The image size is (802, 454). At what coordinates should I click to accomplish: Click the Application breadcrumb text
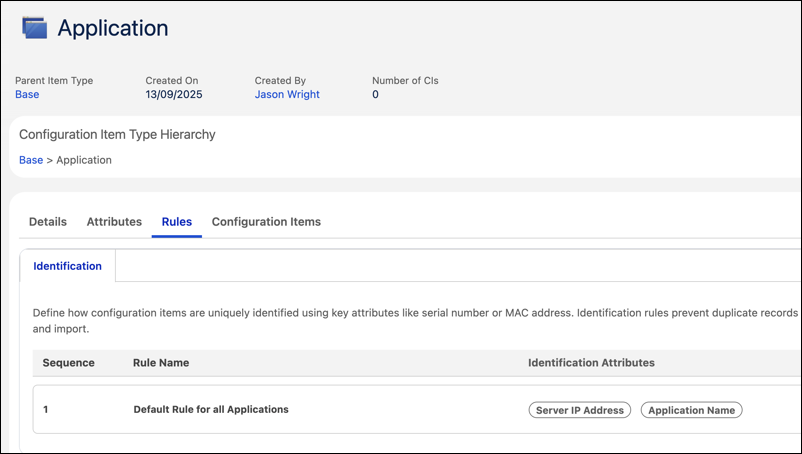click(84, 160)
